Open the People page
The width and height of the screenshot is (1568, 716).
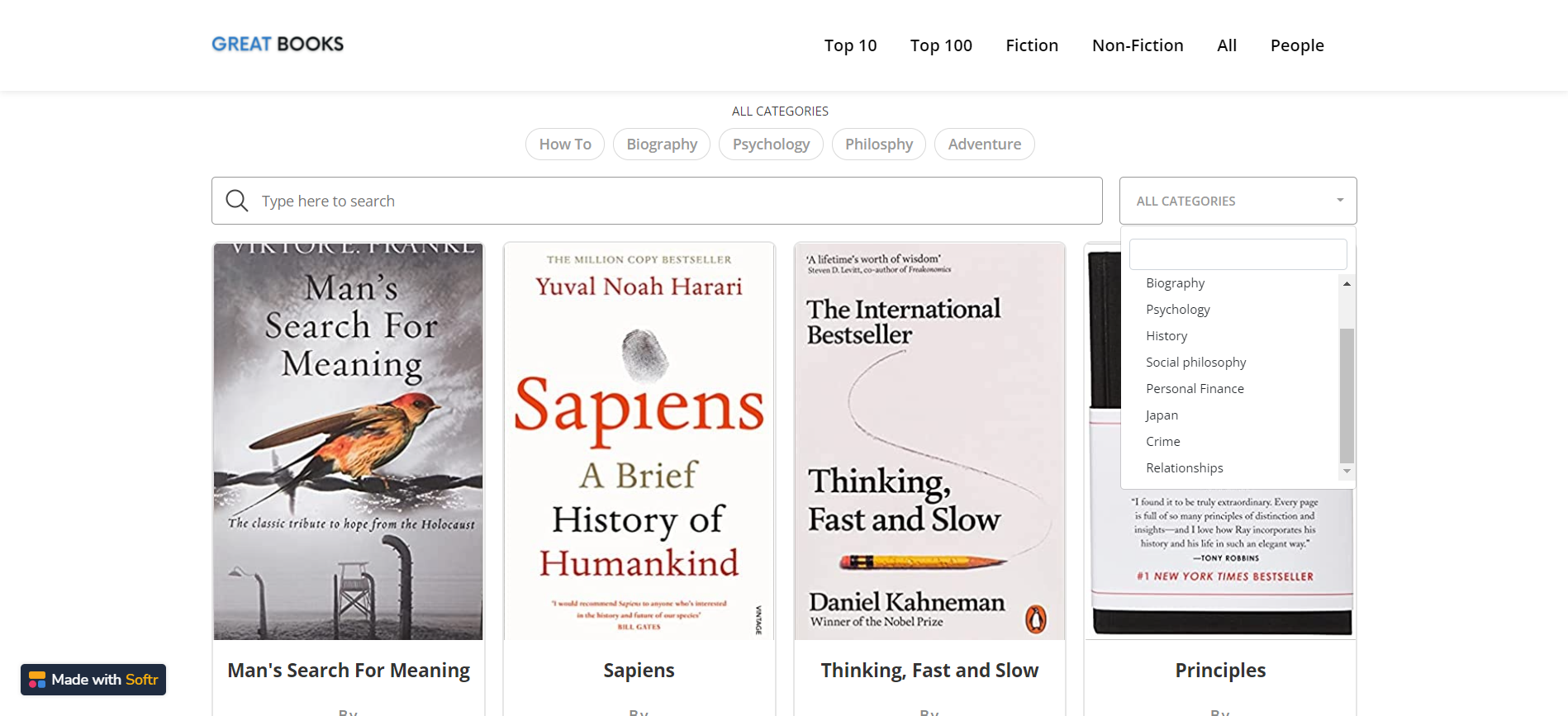click(1297, 45)
